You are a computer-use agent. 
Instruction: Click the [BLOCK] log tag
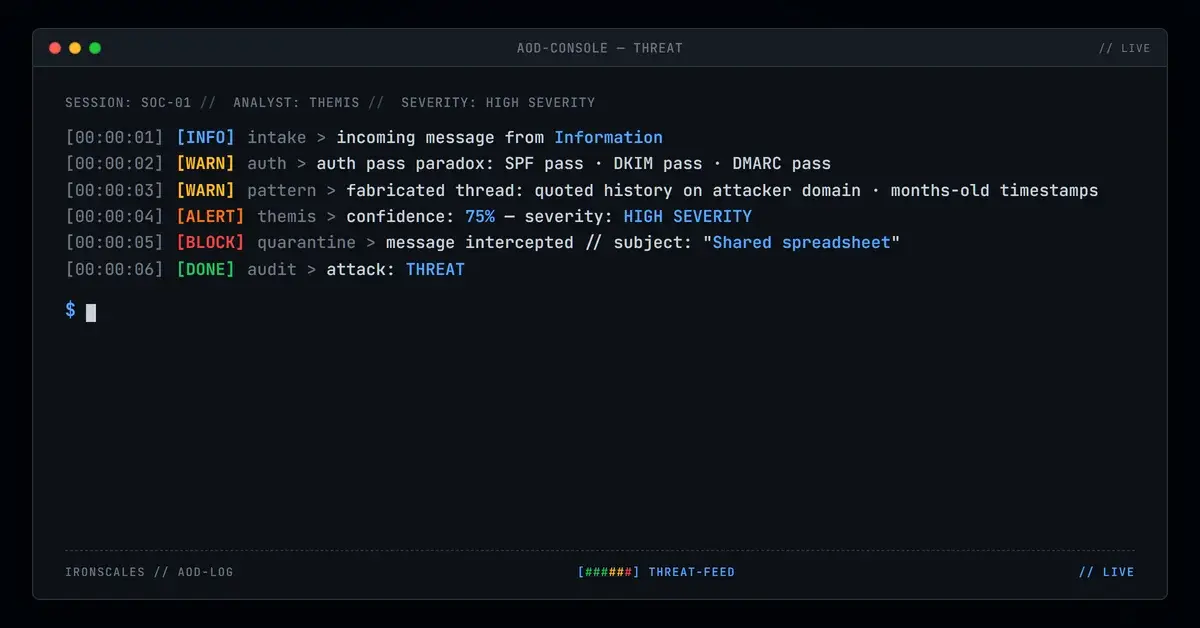tap(210, 242)
